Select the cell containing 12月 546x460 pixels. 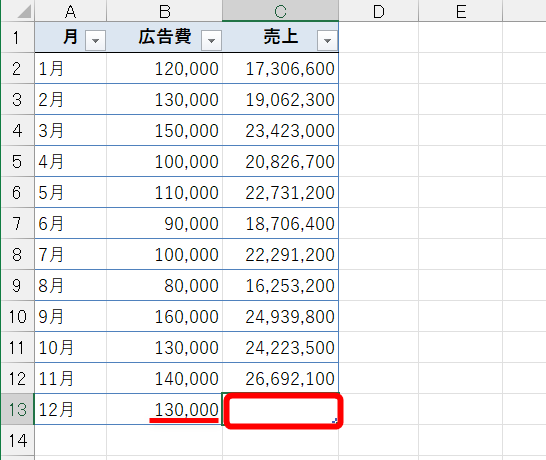(x=71, y=409)
